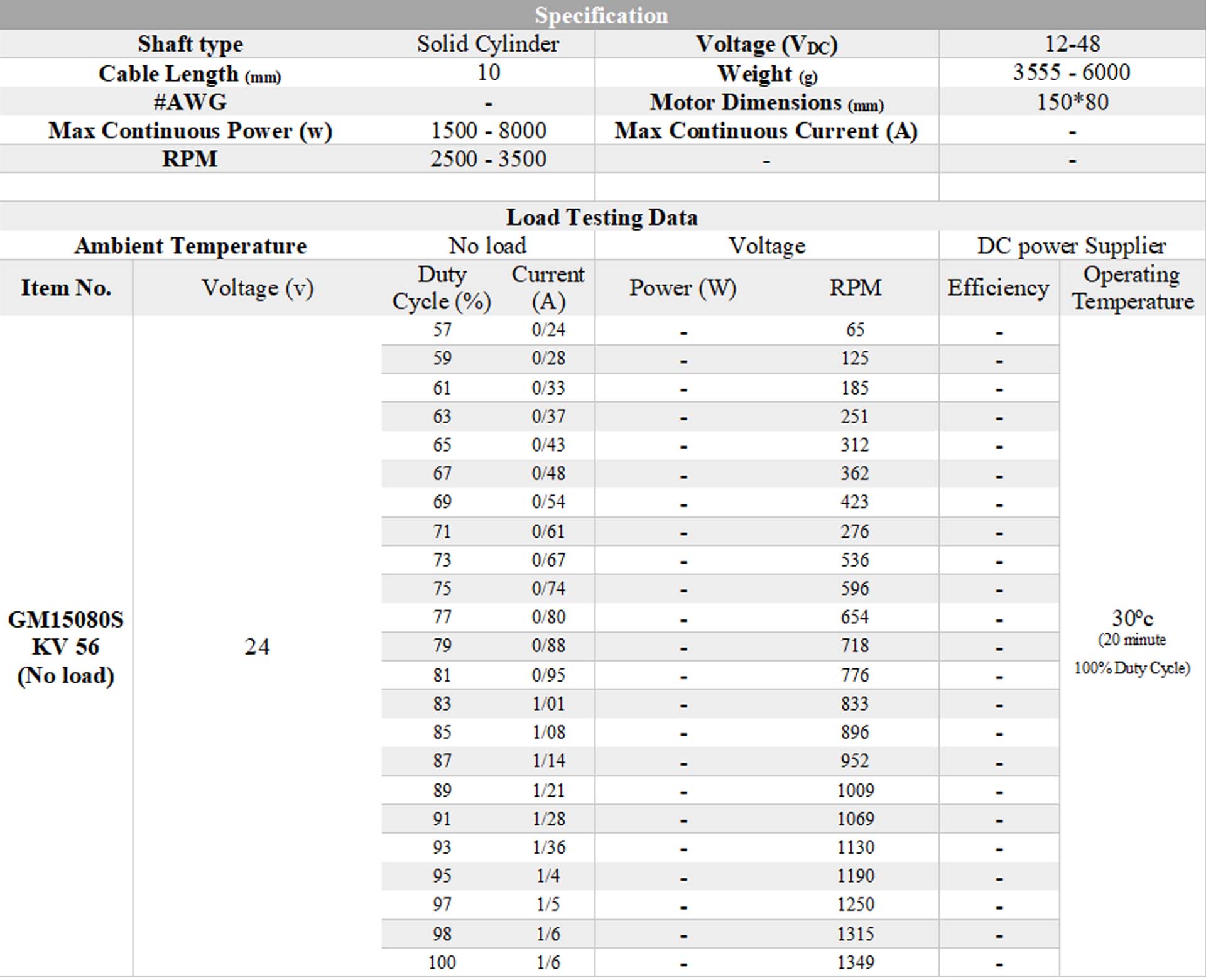Click the 'GM15080S KV 56 (No load)' item cell
Viewport: 1206px width, 980px height.
click(x=66, y=647)
